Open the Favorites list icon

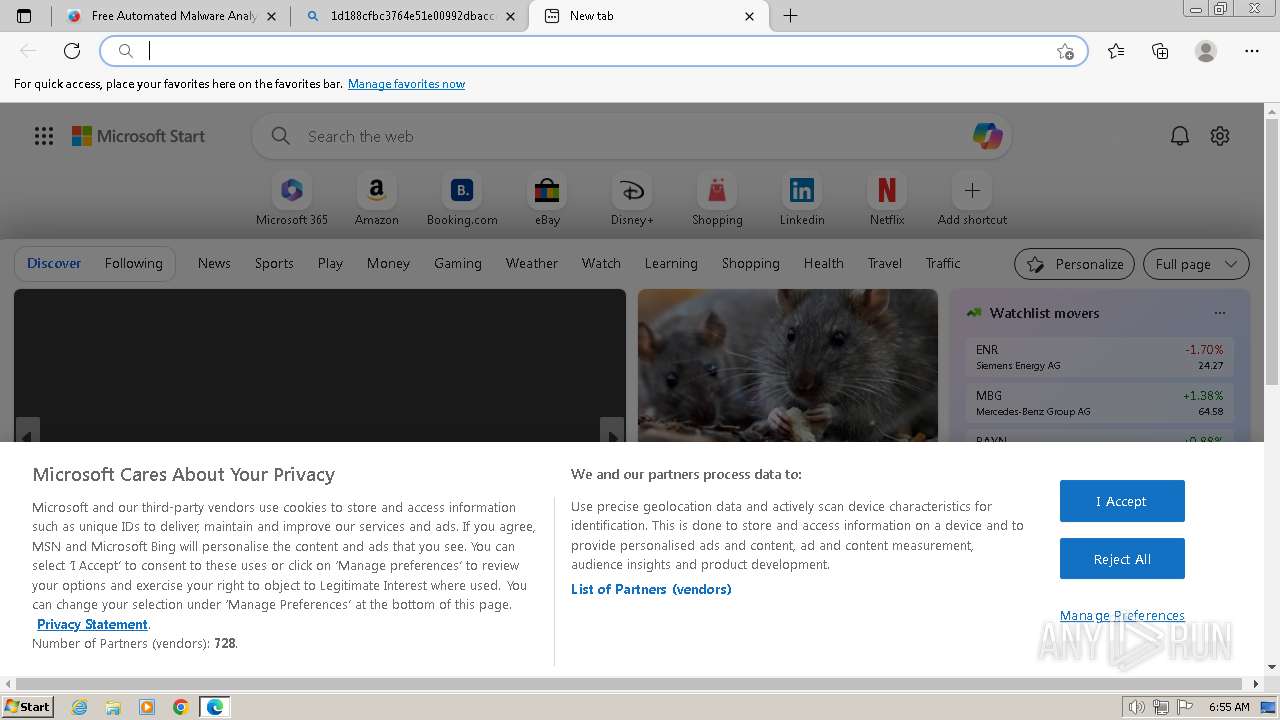[1116, 51]
